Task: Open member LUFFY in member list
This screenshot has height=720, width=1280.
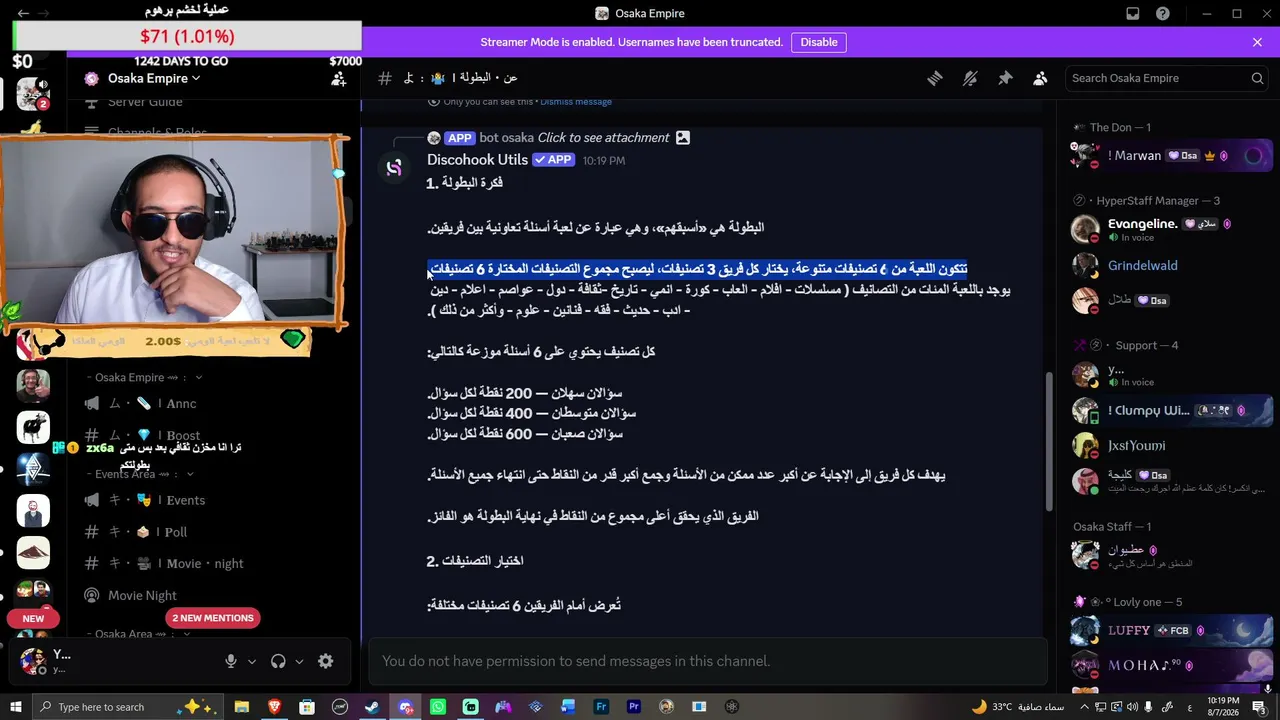Action: pyautogui.click(x=1171, y=631)
